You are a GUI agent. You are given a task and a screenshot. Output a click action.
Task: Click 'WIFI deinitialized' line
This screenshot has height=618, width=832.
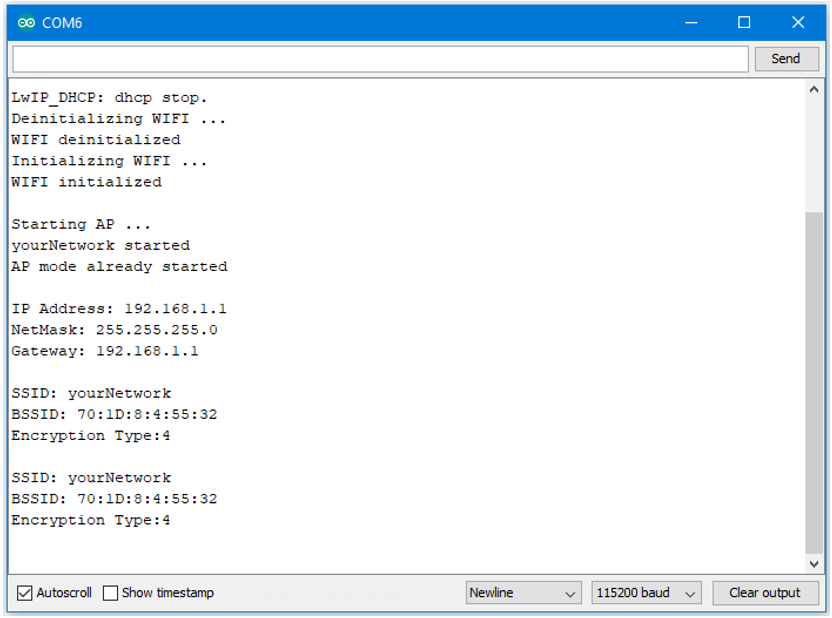coord(96,140)
